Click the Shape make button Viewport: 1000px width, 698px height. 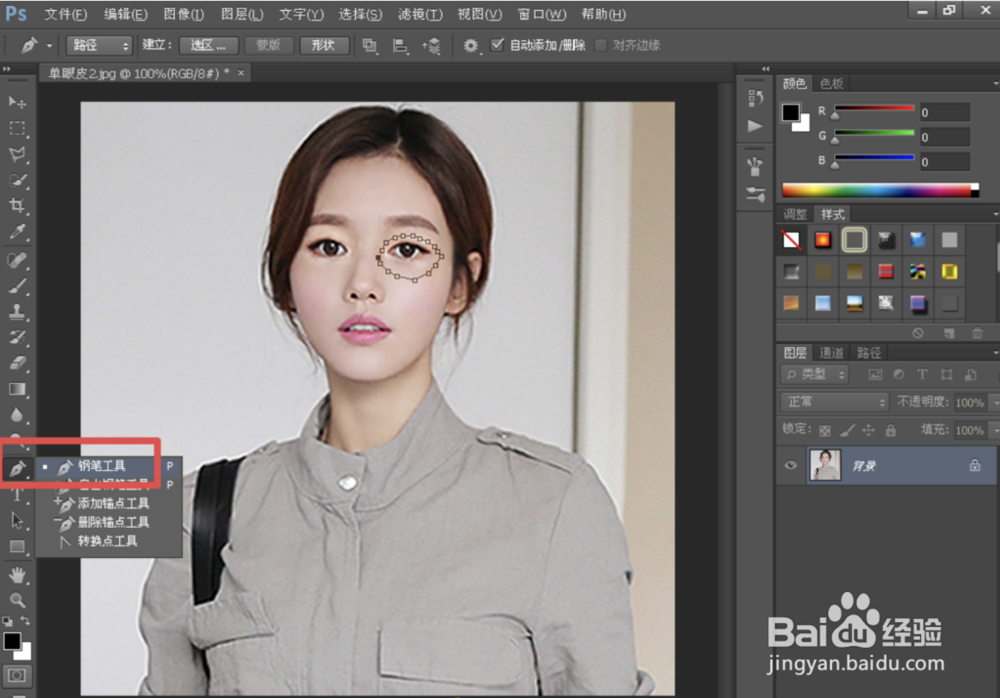[x=323, y=45]
